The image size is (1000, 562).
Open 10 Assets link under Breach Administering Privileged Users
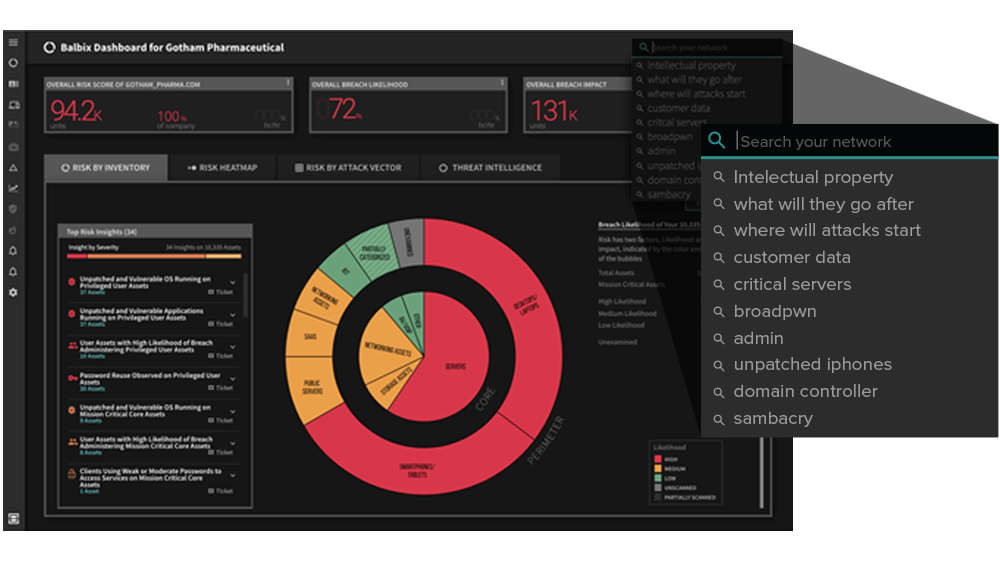tap(92, 356)
